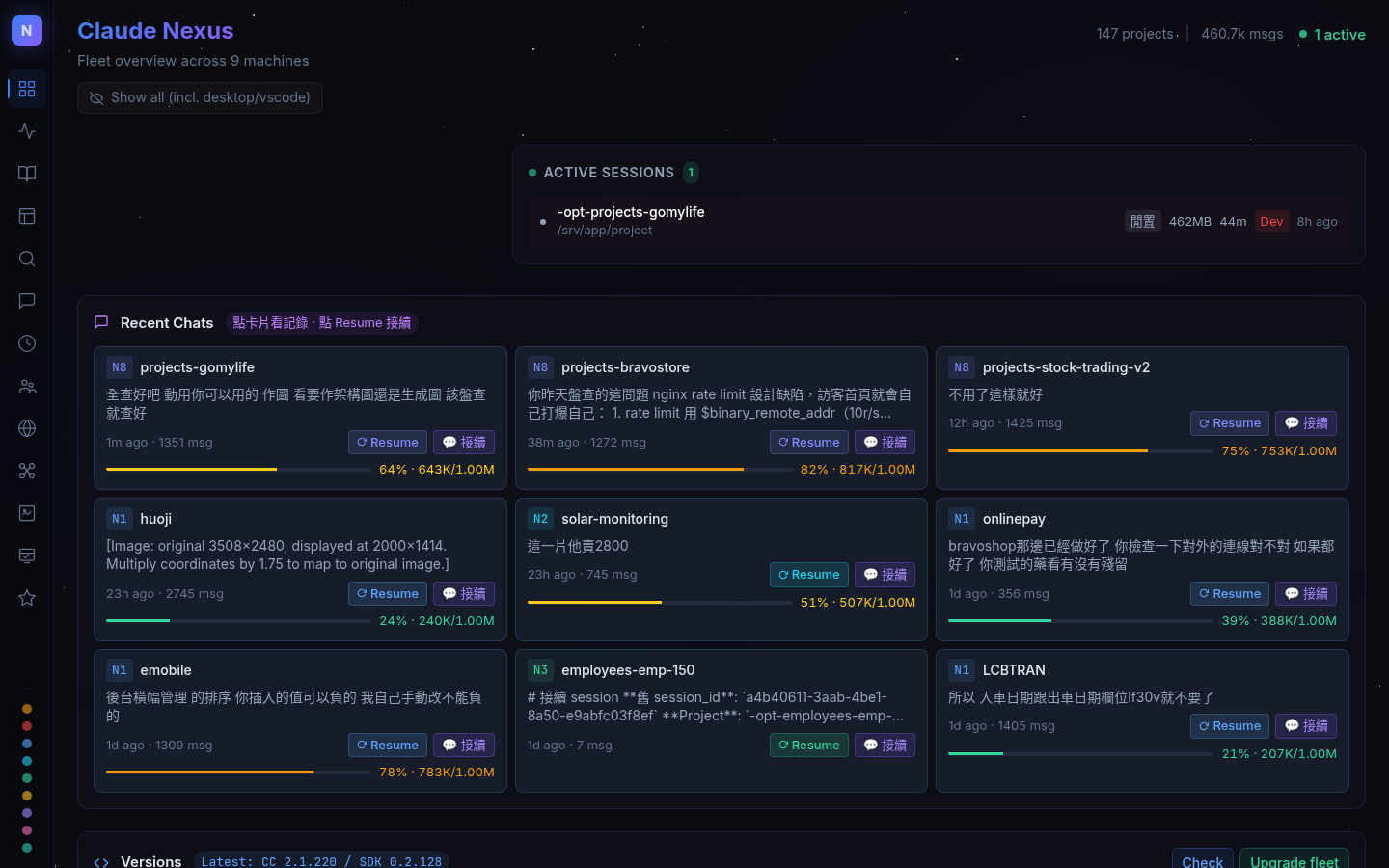This screenshot has height=868, width=1389.
Task: Resume the emobile chat
Action: pyautogui.click(x=388, y=746)
